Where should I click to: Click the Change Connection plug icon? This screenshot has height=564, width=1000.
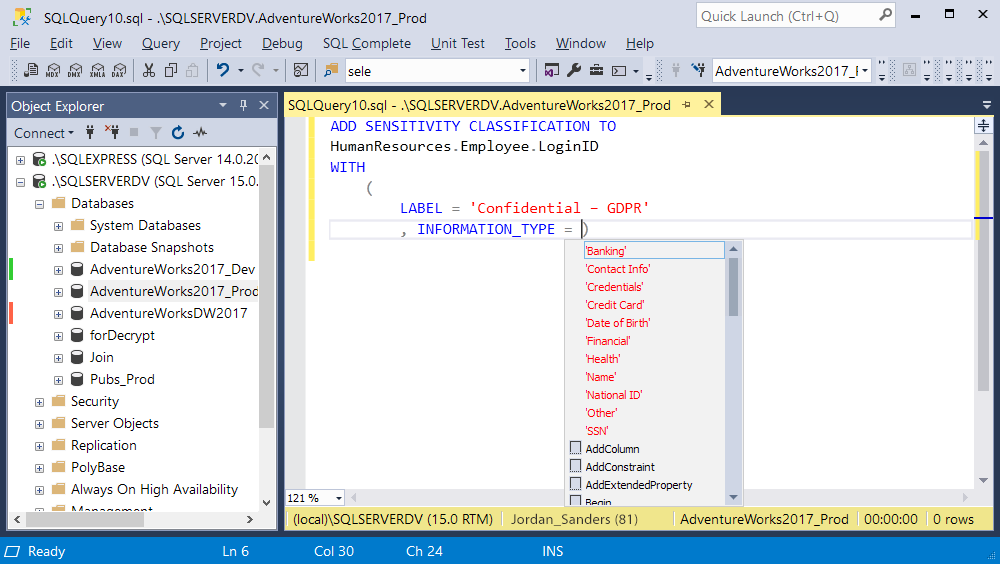[x=699, y=70]
